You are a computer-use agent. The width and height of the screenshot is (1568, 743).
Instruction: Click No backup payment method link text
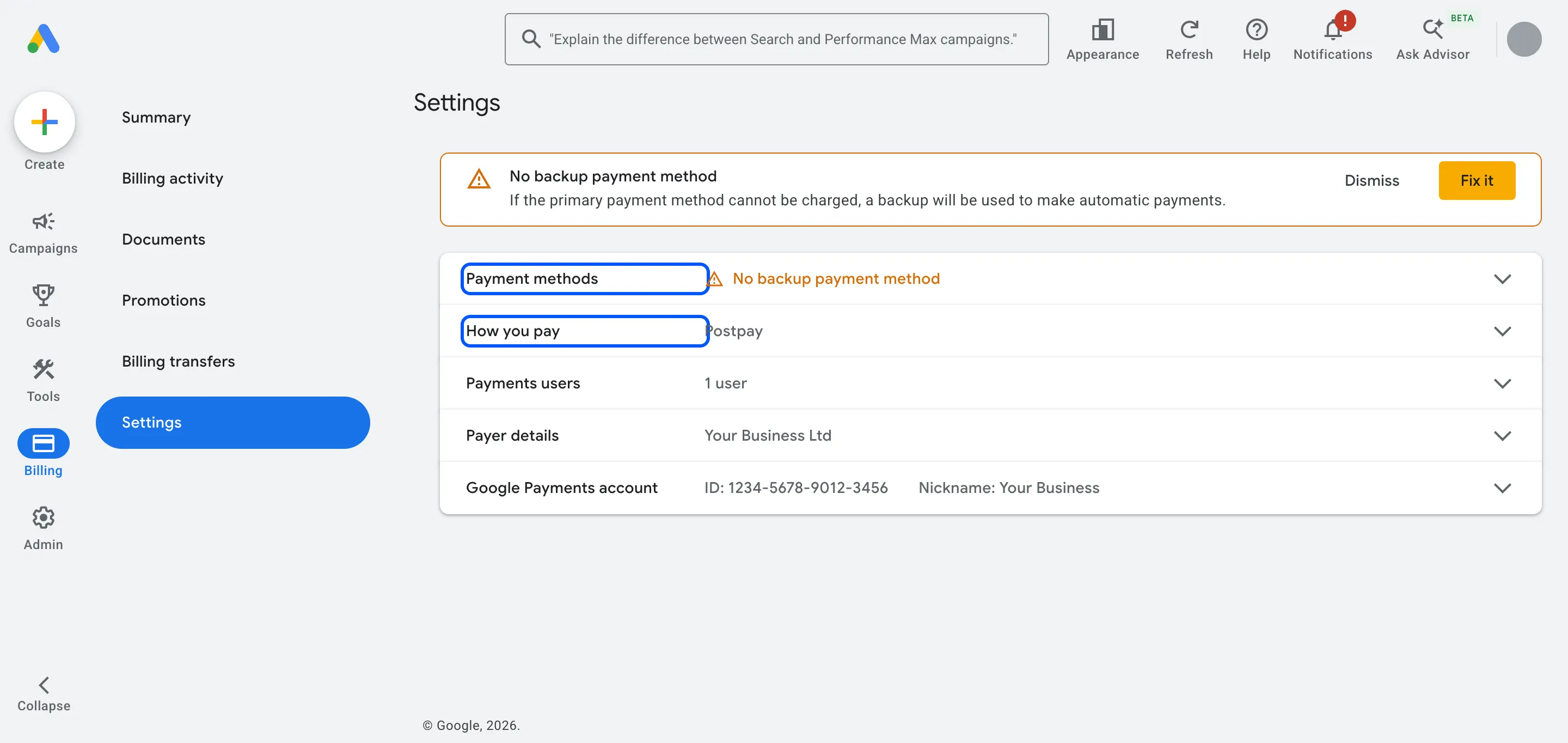tap(836, 279)
